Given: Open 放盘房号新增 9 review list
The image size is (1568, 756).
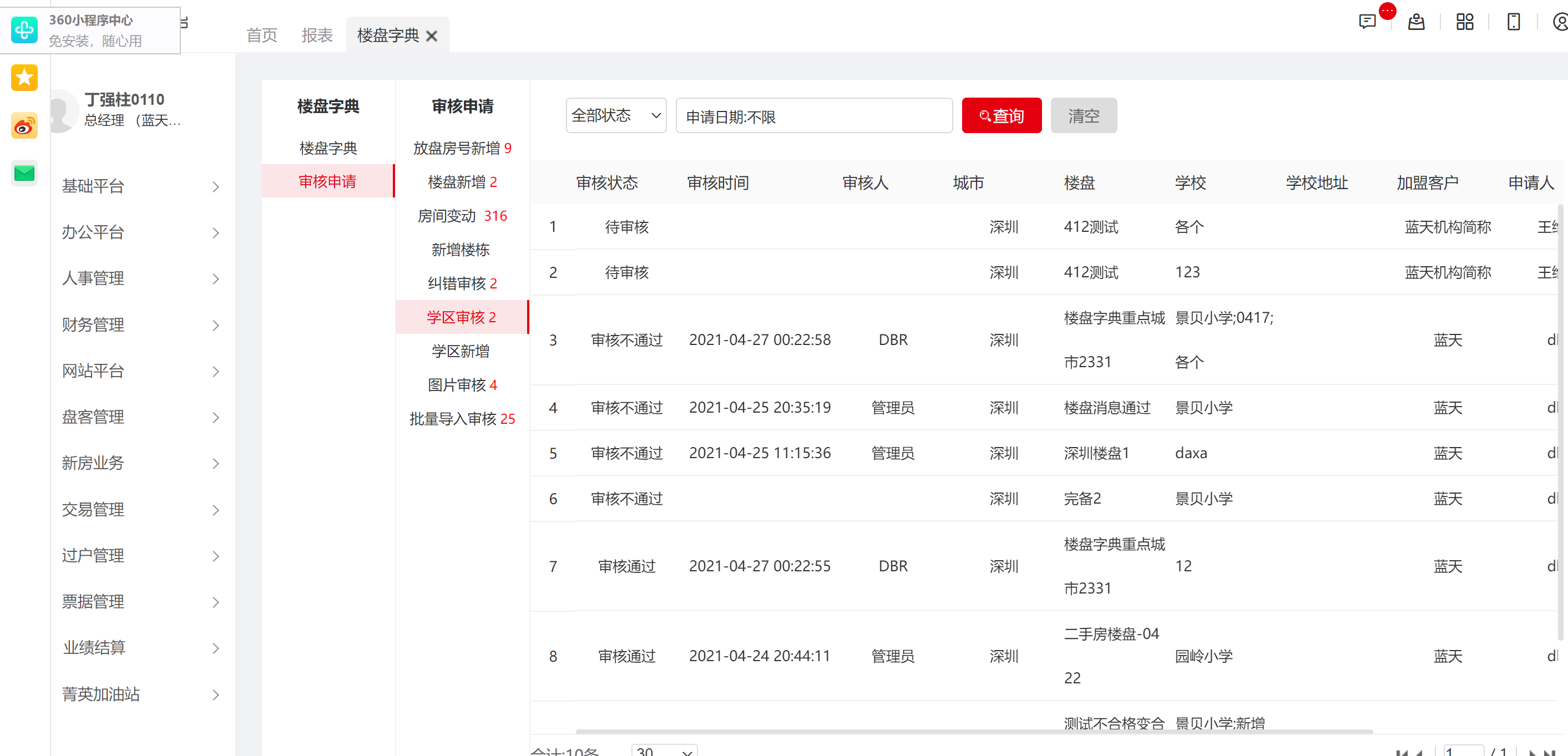Looking at the screenshot, I should tap(462, 148).
